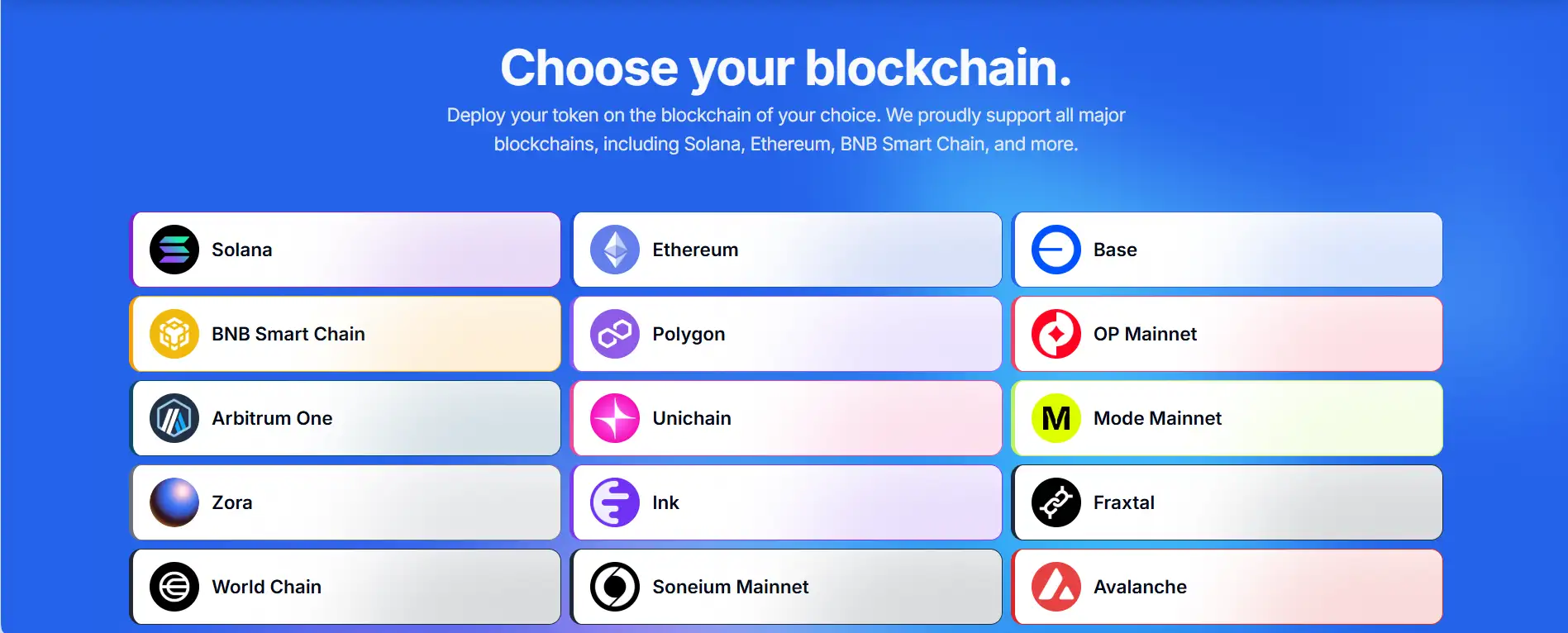1568x633 pixels.
Task: Click the Zora sphere logo icon
Action: (174, 502)
